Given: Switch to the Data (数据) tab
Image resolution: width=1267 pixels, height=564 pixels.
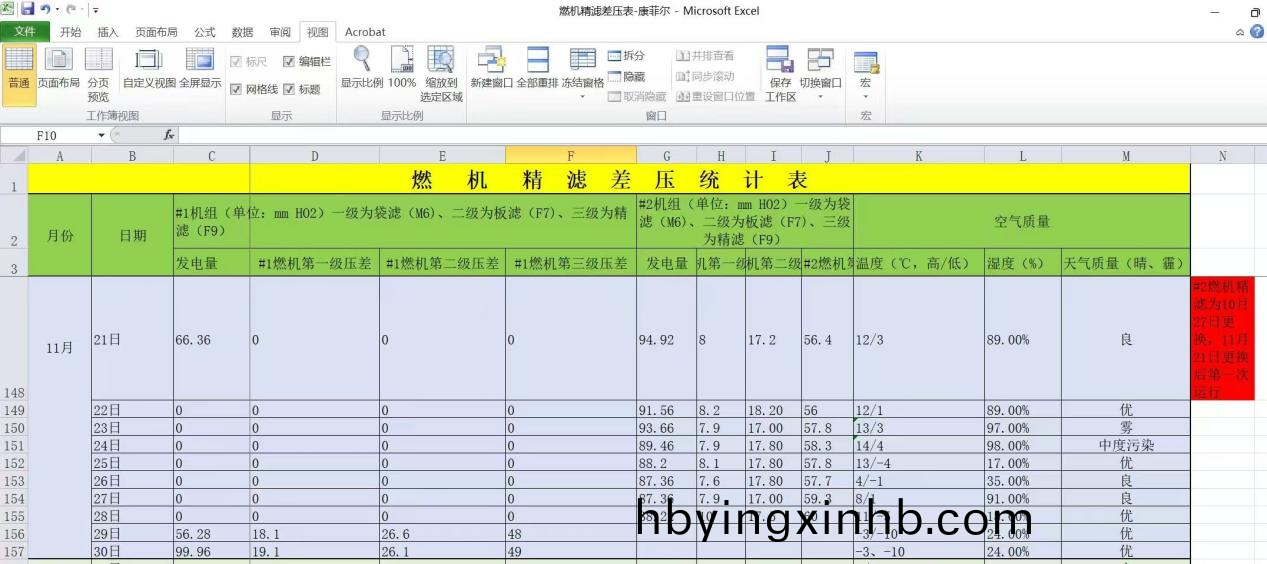Looking at the screenshot, I should click(x=242, y=32).
